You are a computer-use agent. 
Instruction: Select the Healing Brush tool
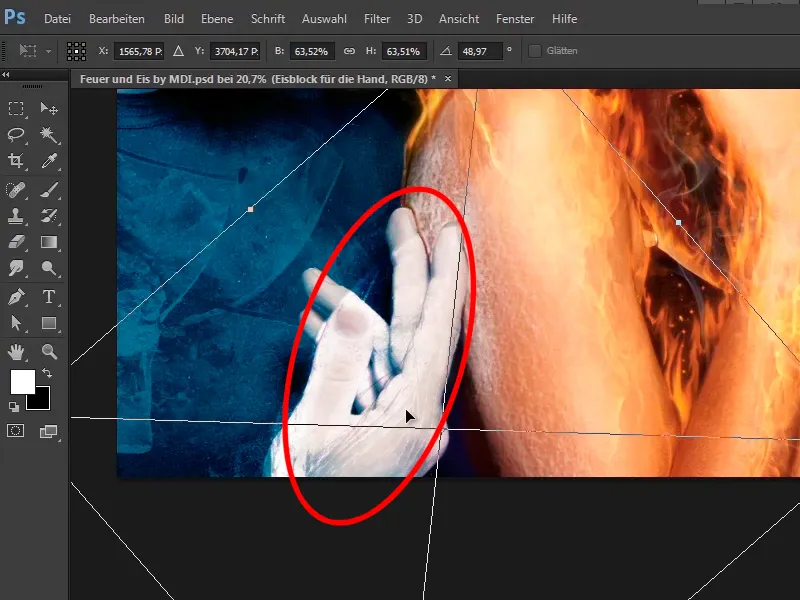point(16,190)
